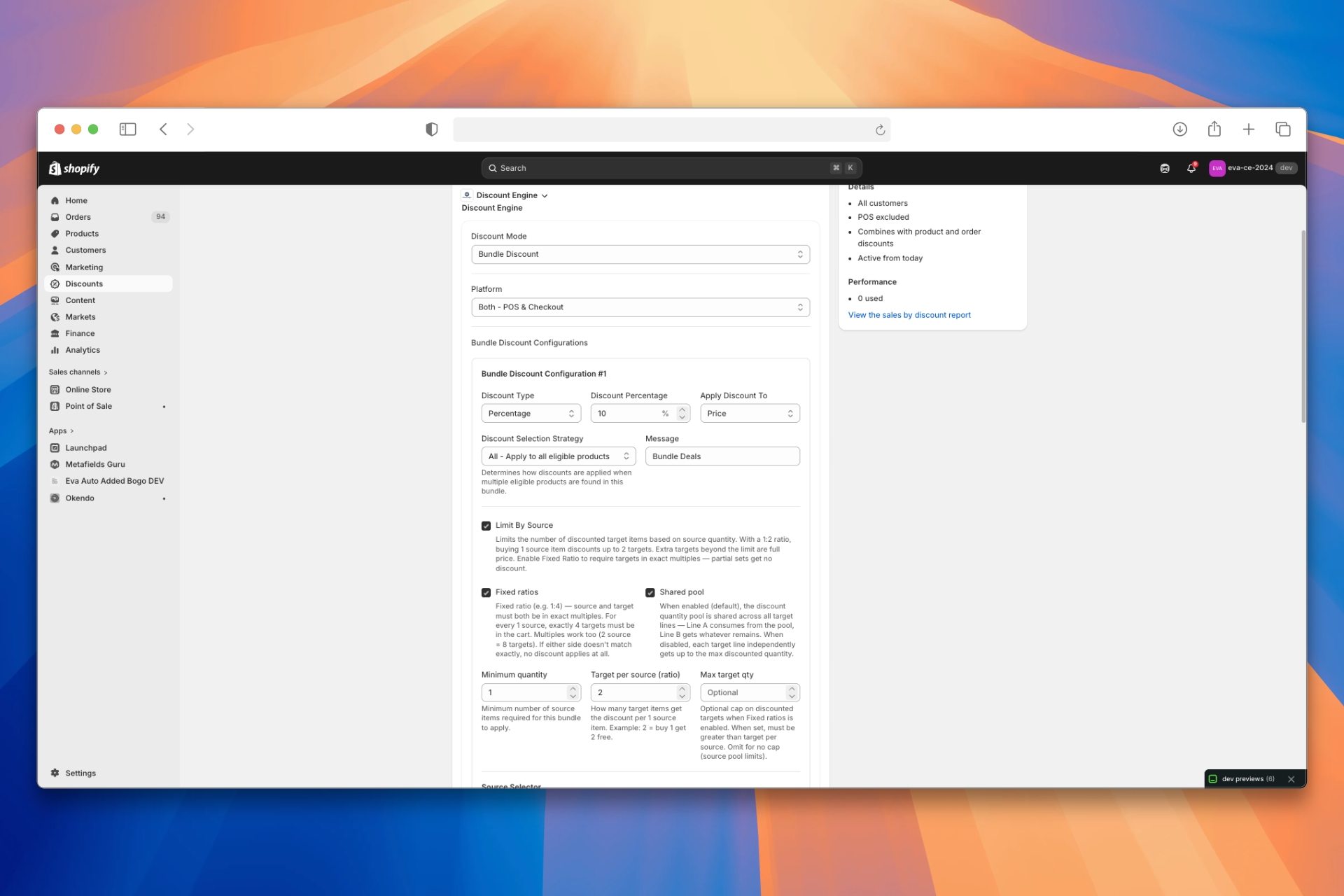Open the Discounts section in sidebar
This screenshot has width=1344, height=896.
[x=84, y=283]
